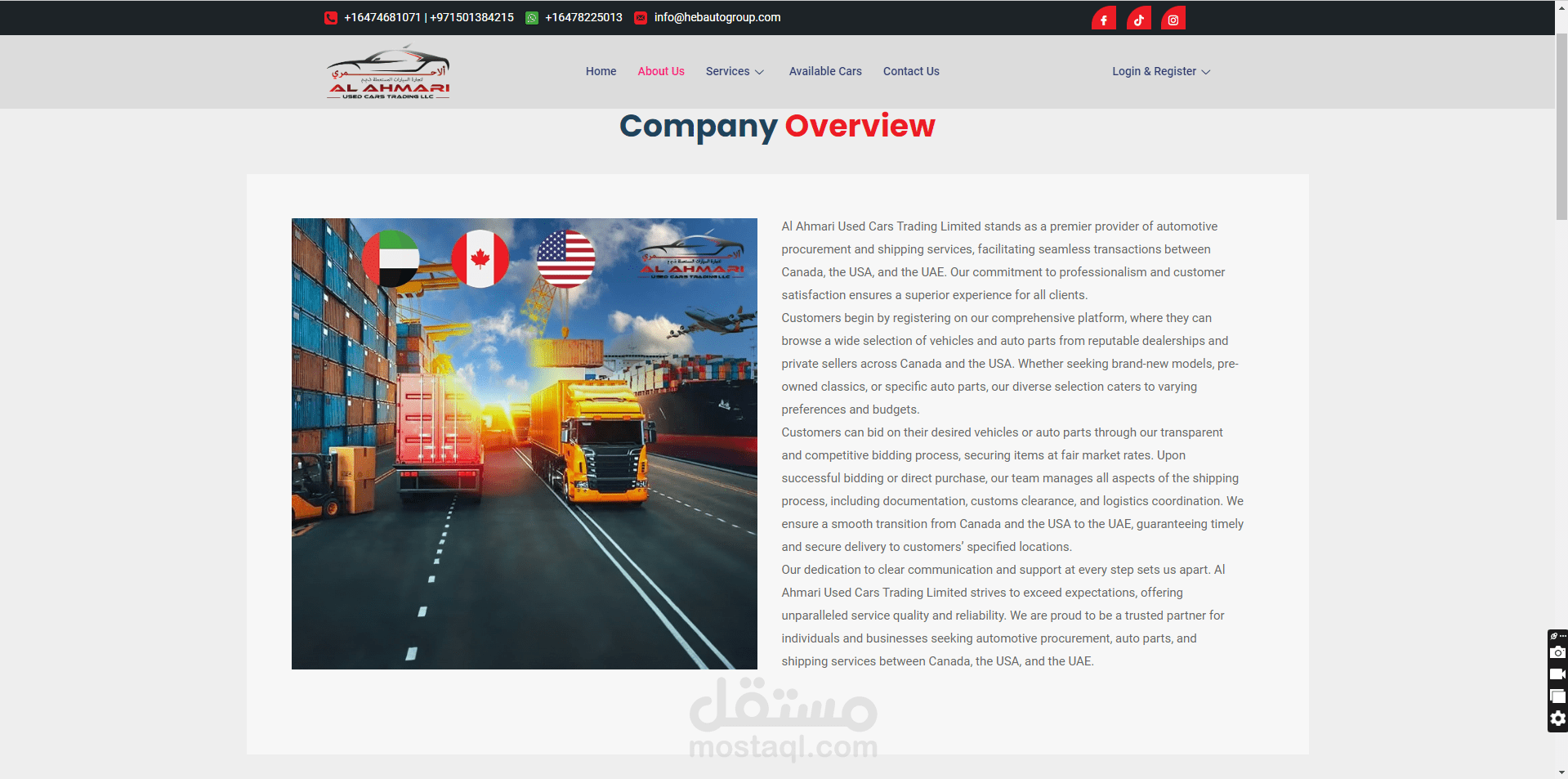Open the Contact Us page
The image size is (1568, 779).
911,71
